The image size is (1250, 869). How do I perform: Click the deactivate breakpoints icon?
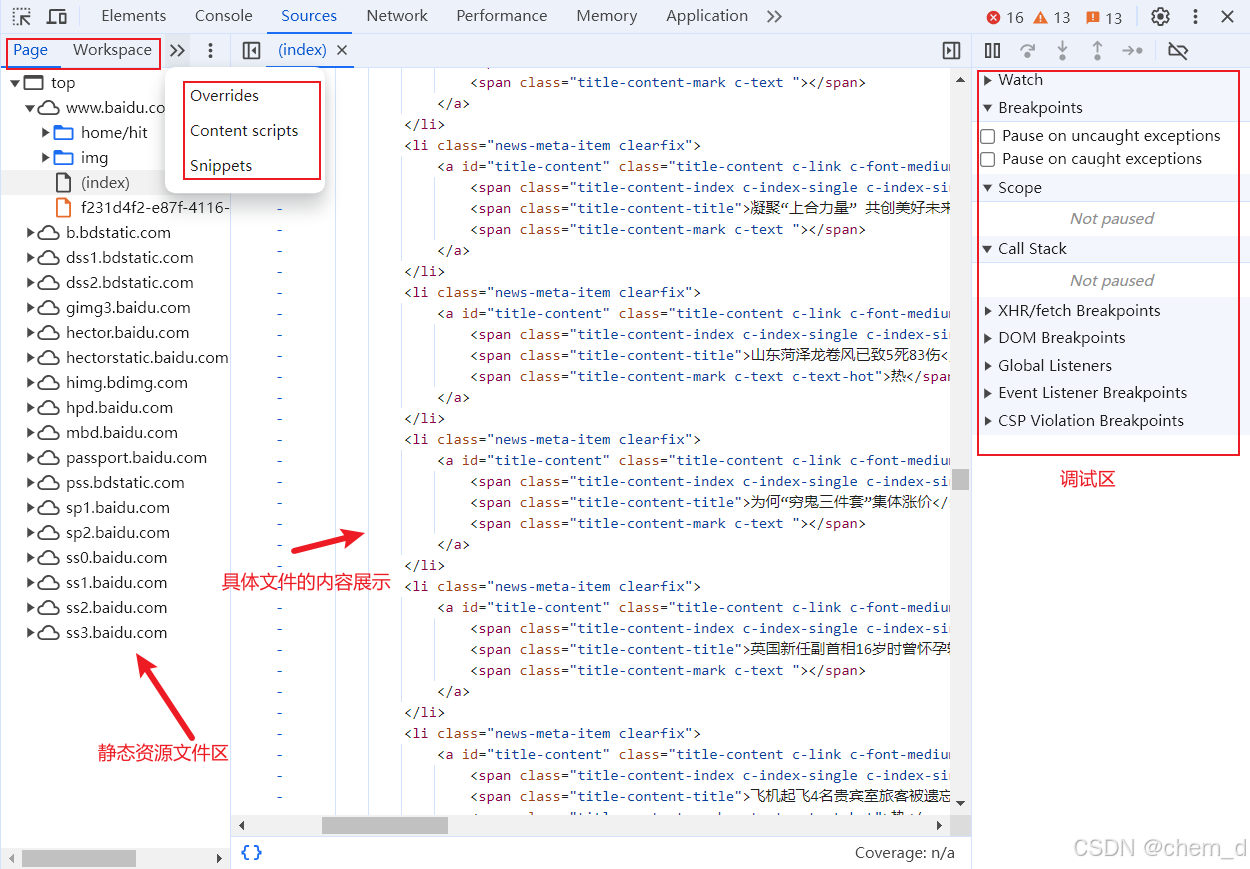pos(1178,50)
